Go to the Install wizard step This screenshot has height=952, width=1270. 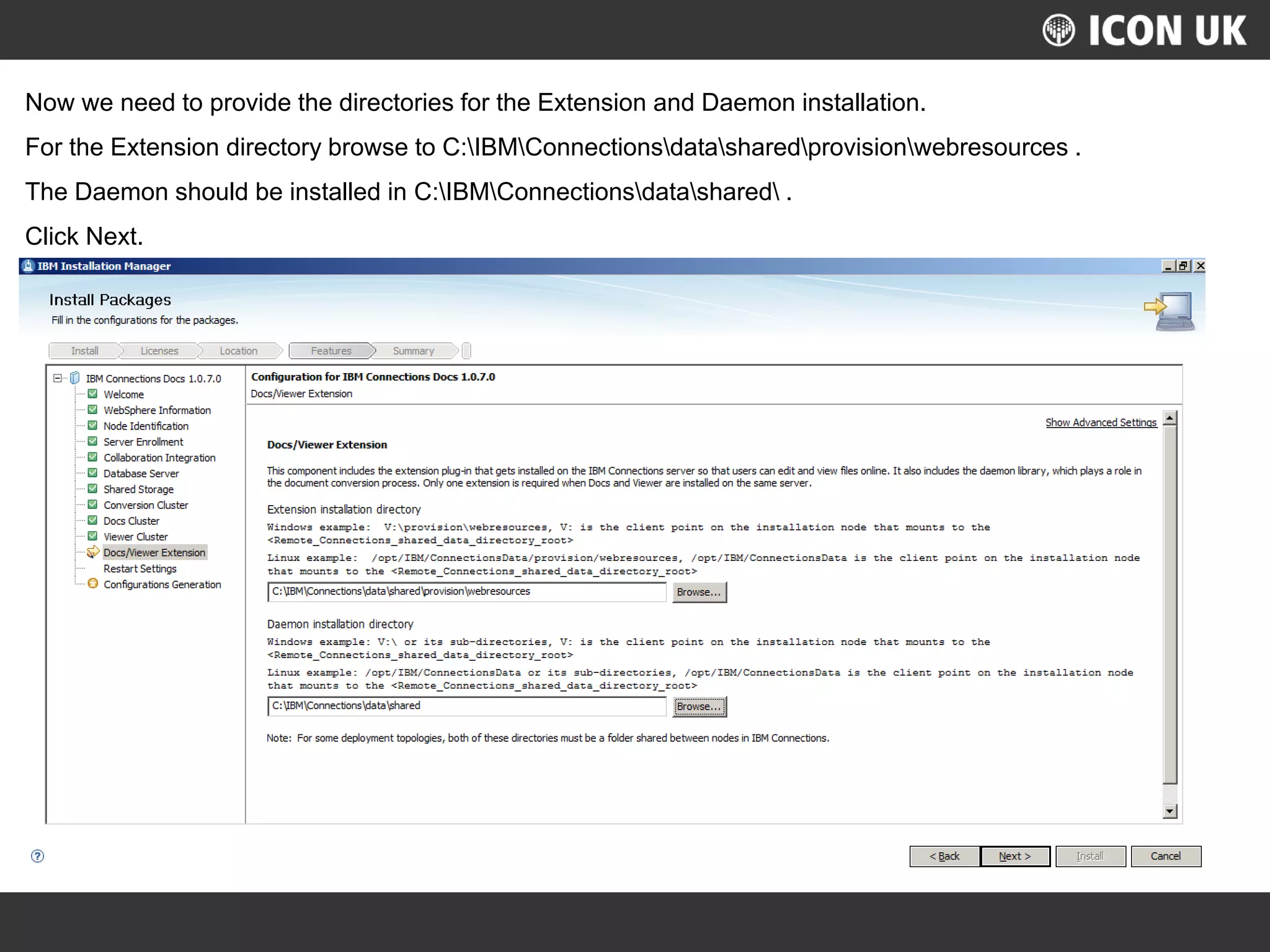[x=84, y=351]
